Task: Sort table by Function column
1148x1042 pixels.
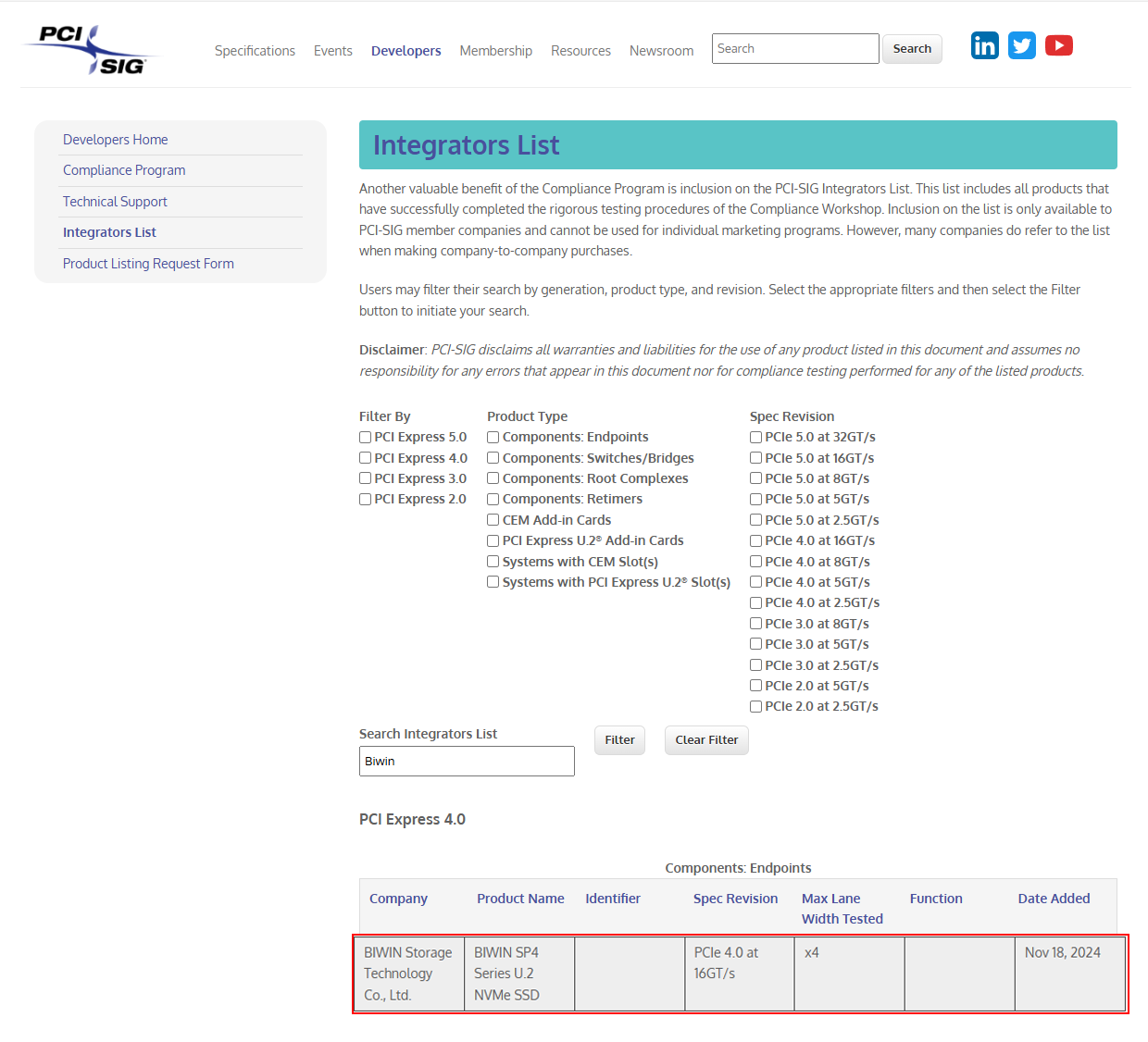Action: pos(936,899)
